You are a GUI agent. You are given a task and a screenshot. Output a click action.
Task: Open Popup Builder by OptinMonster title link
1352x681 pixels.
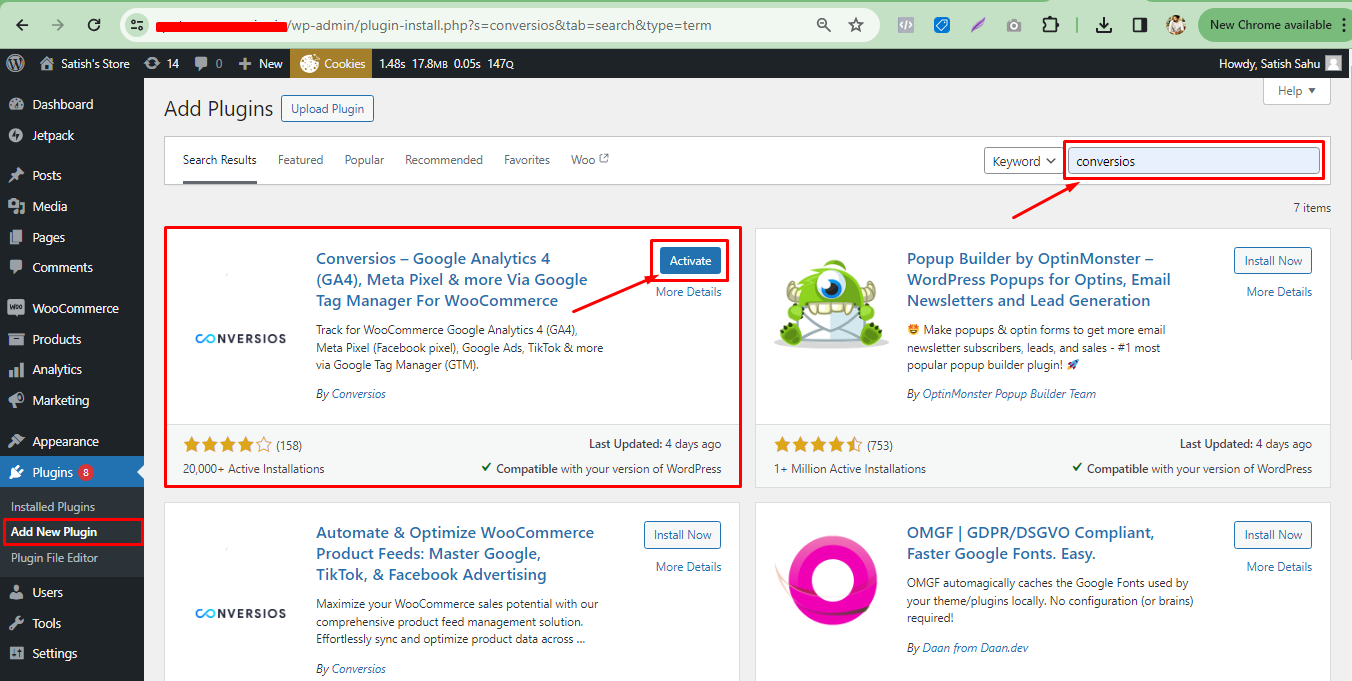click(1039, 280)
